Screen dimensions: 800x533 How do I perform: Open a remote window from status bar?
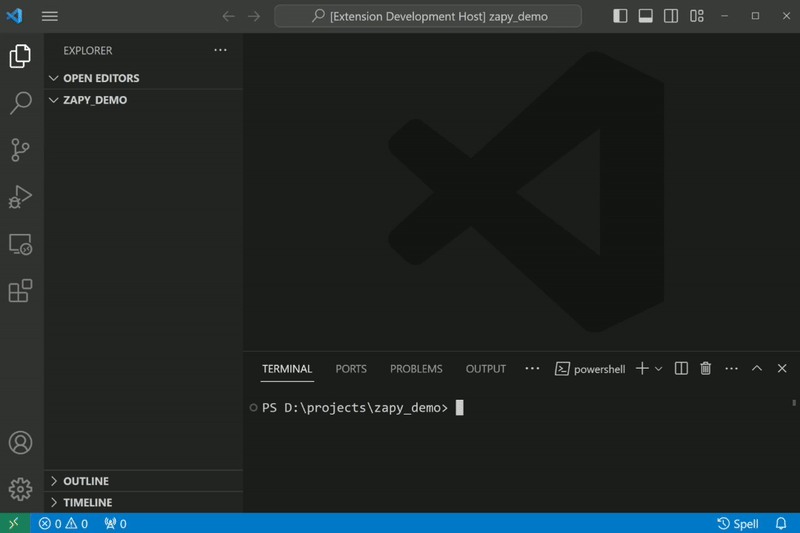coord(15,523)
